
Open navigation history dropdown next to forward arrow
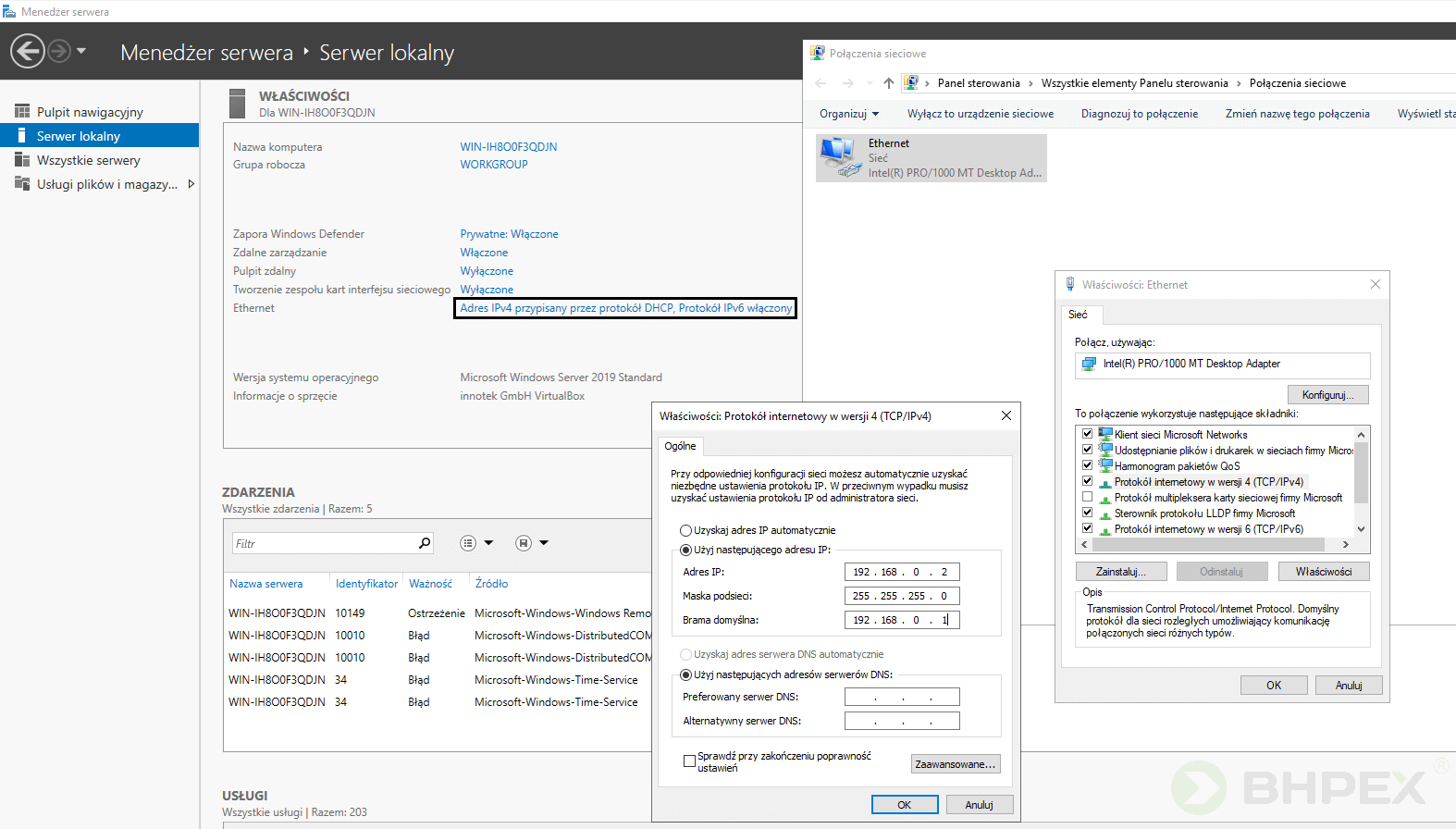[x=81, y=51]
